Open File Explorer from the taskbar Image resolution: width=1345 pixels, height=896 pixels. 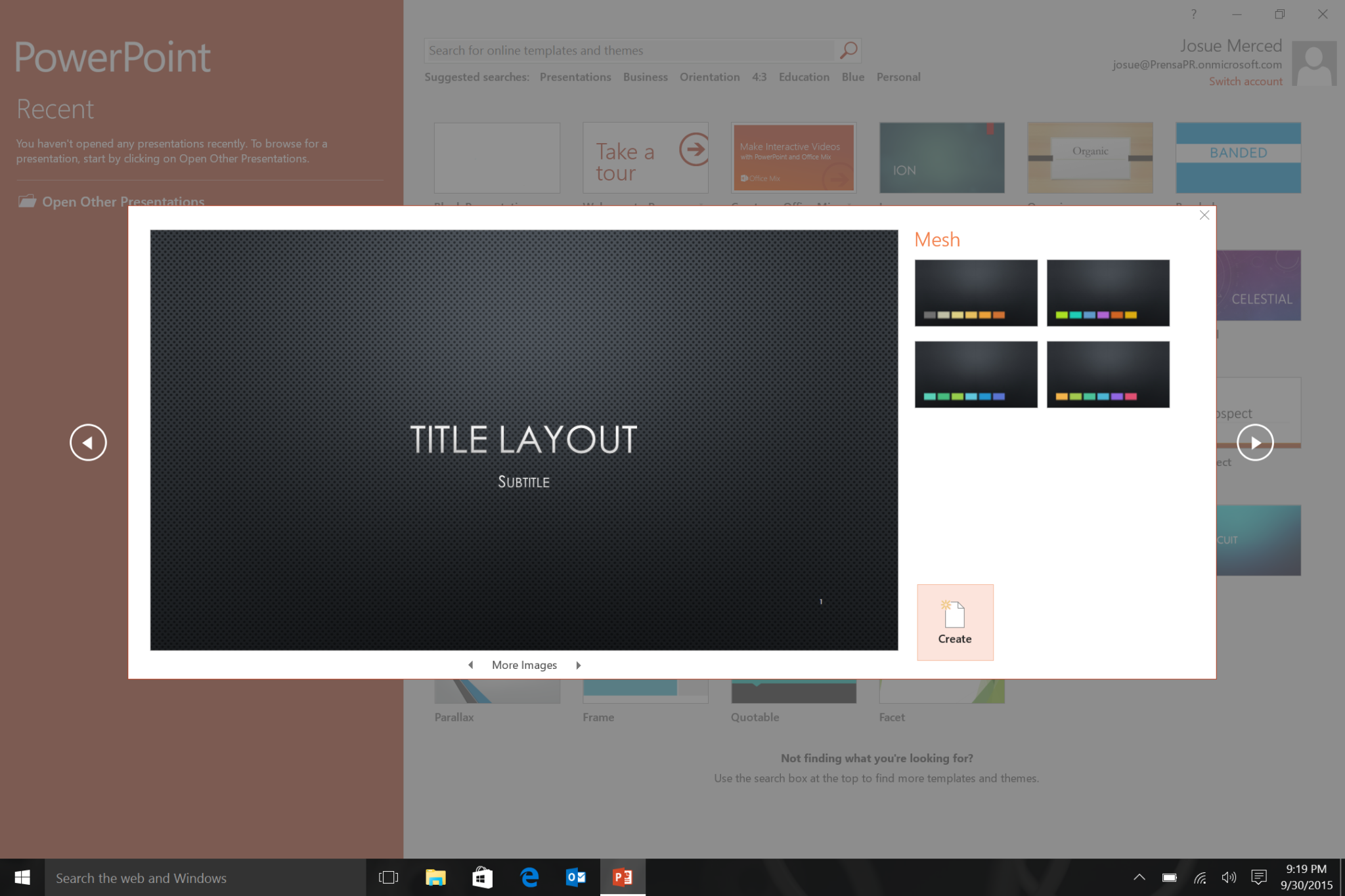[435, 878]
